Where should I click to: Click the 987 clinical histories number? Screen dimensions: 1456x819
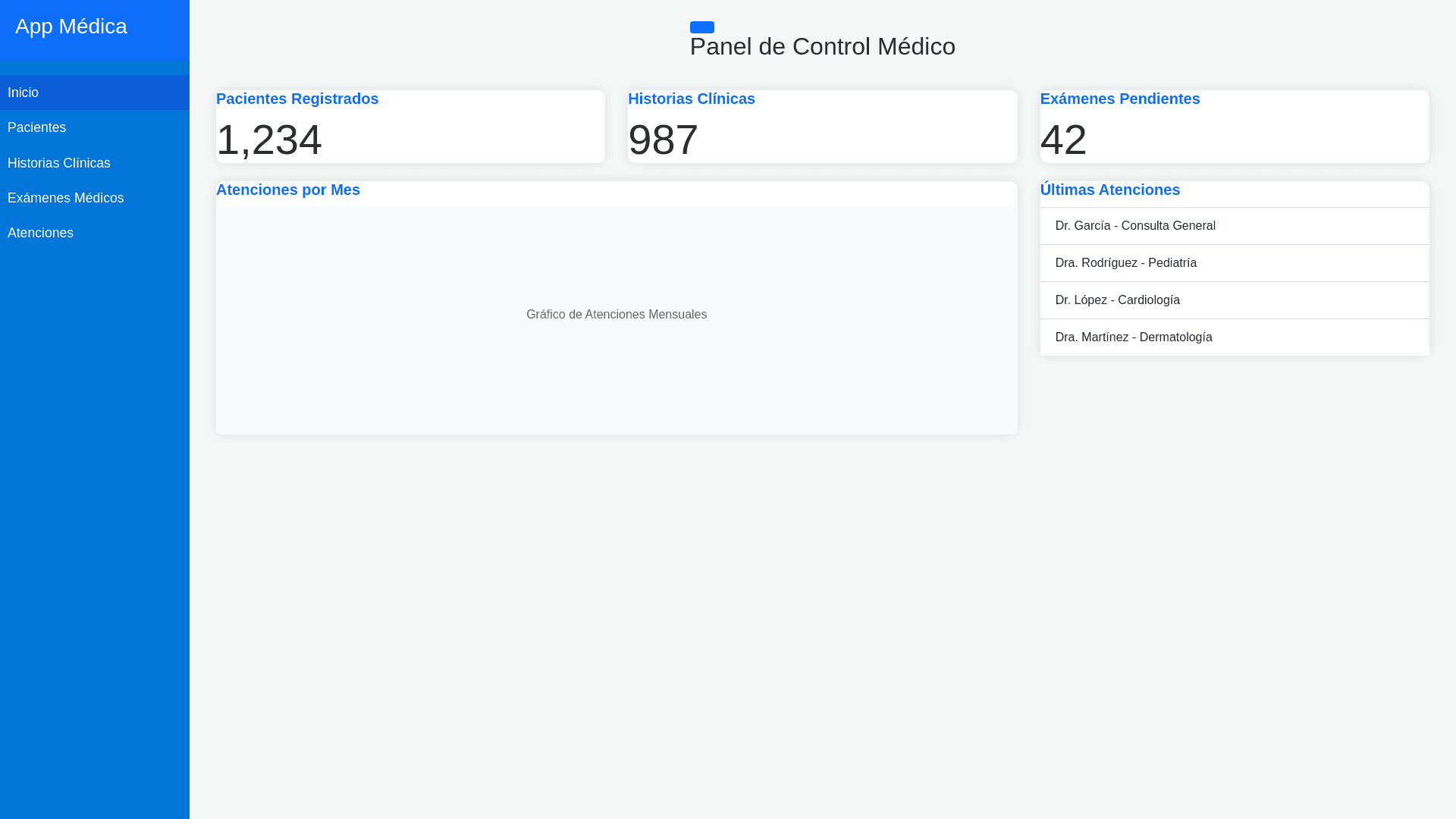663,140
